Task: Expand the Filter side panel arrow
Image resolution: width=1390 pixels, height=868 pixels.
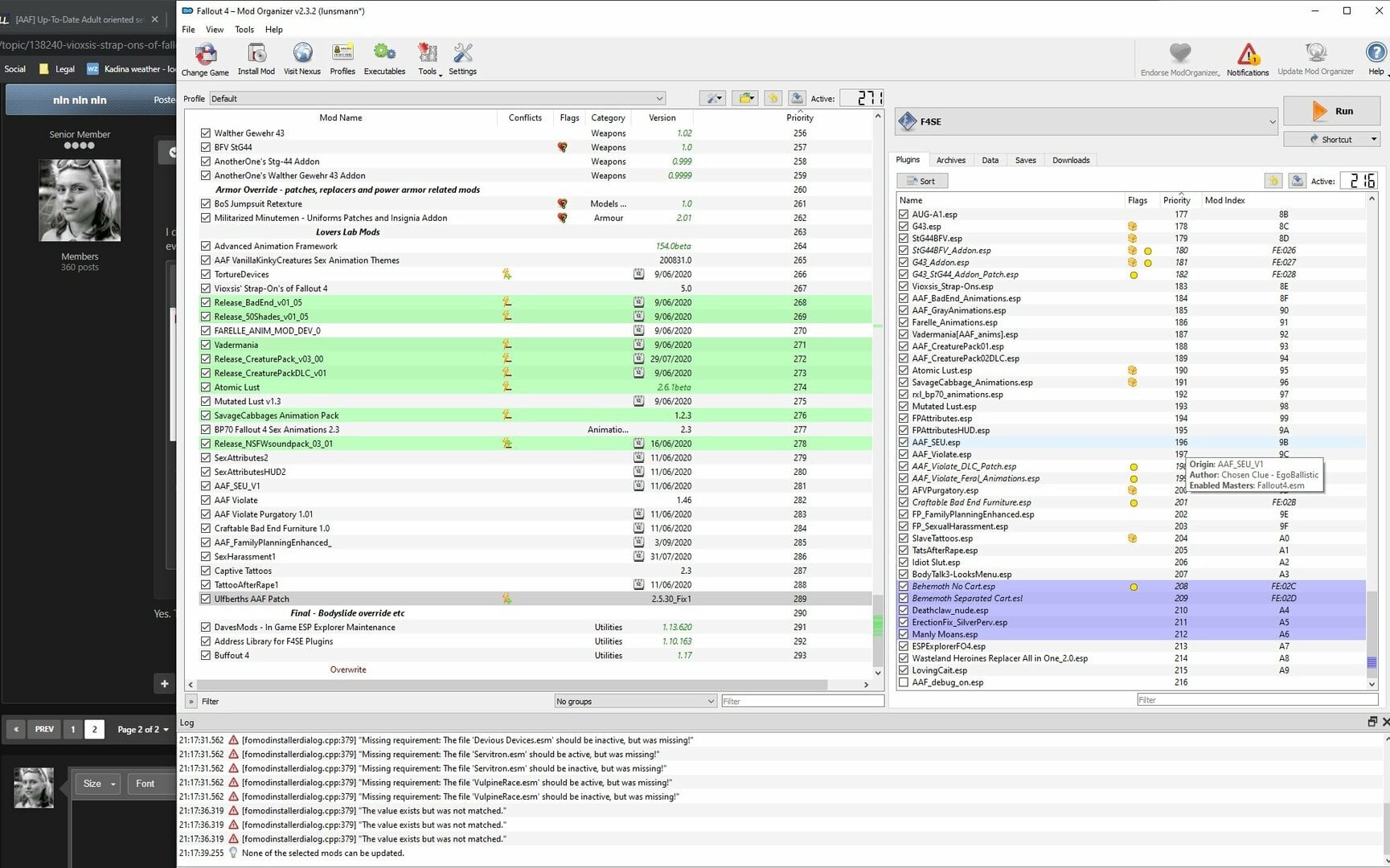Action: click(191, 701)
